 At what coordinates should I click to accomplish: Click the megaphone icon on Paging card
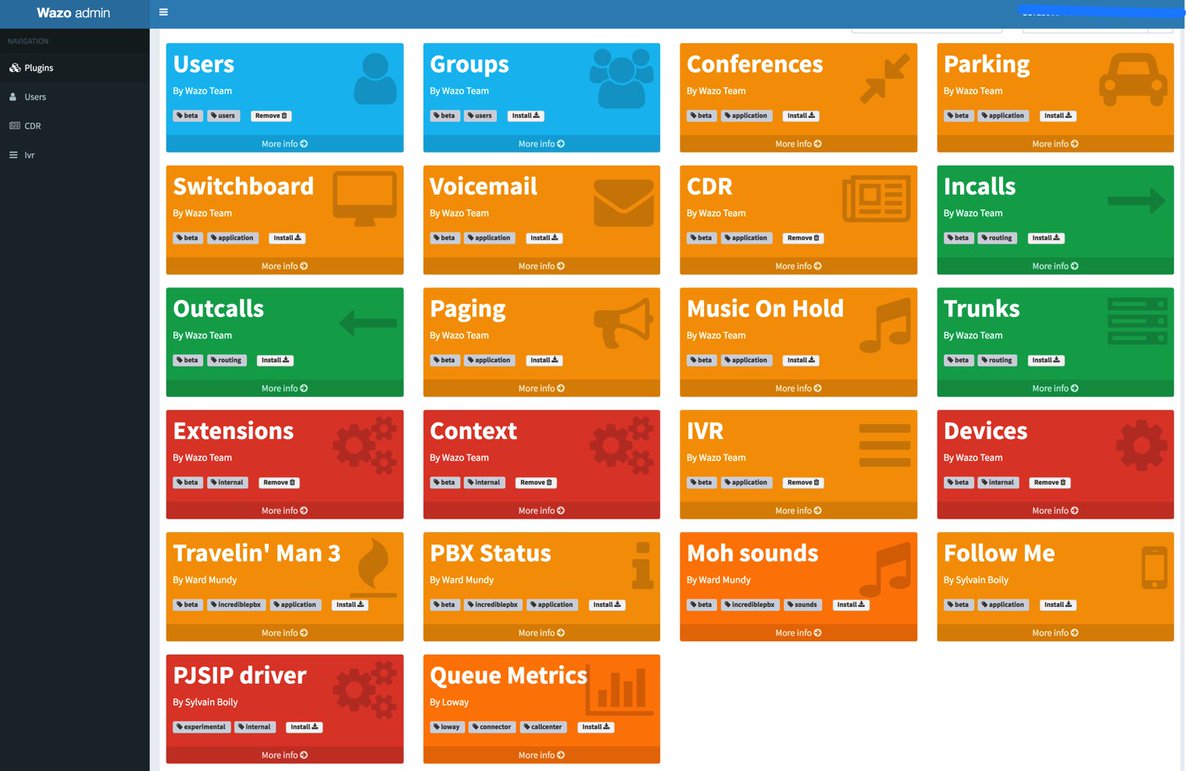[623, 323]
